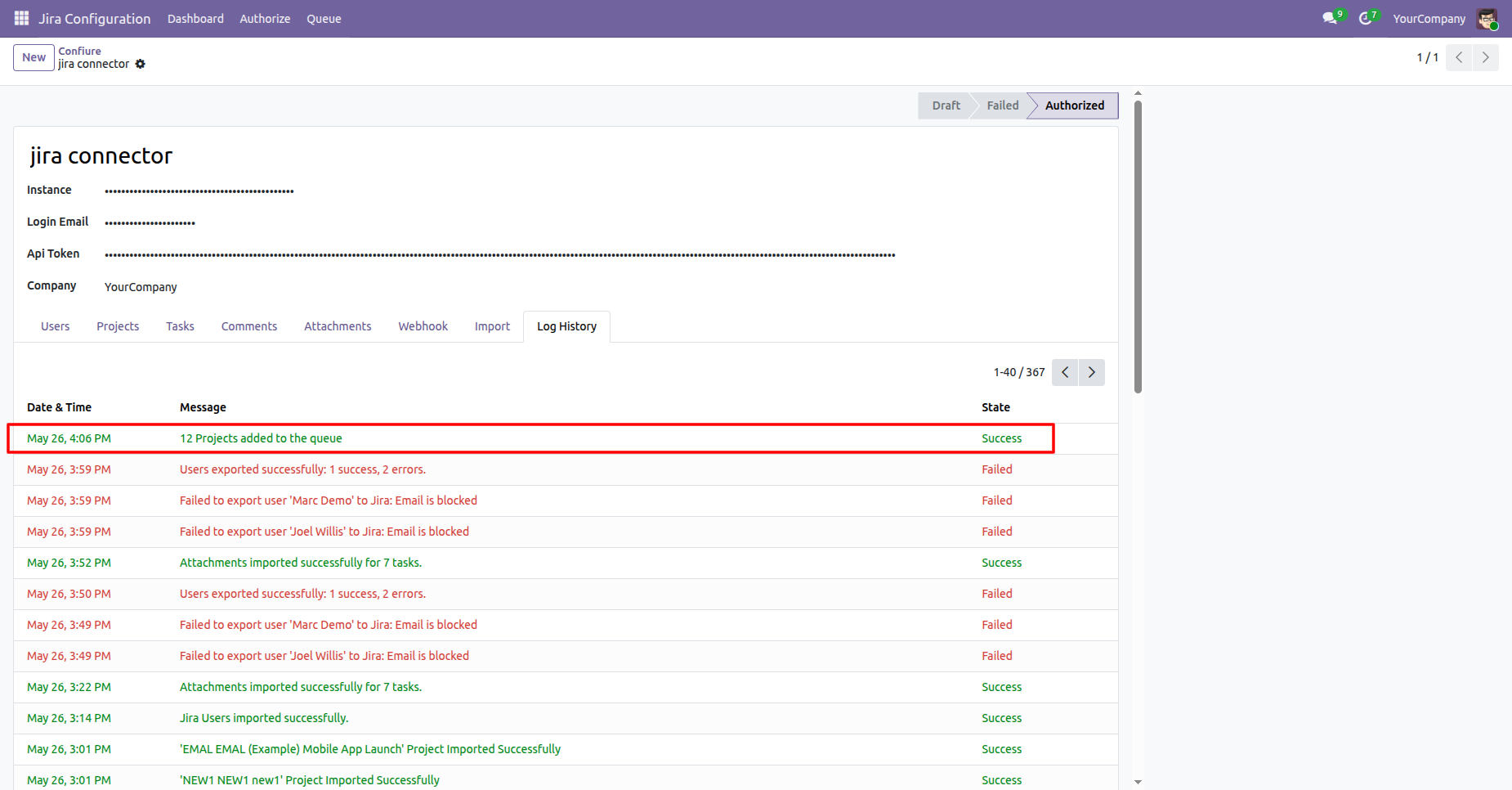Open 3:49 PM 'Joel Willis' export failure log
Screen dimensions: 1512x790
(566, 656)
